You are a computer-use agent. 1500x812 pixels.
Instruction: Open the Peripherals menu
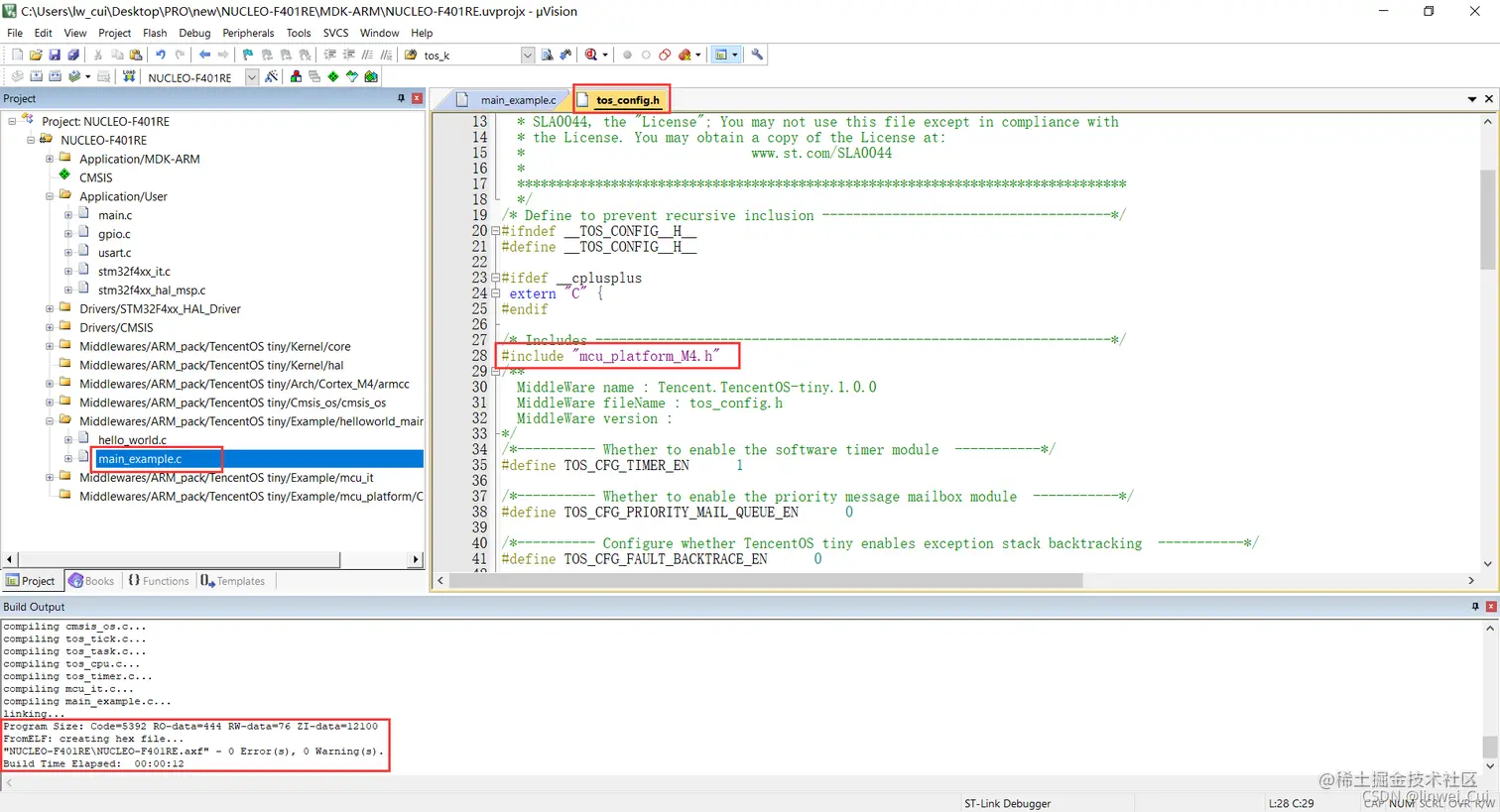pyautogui.click(x=248, y=33)
